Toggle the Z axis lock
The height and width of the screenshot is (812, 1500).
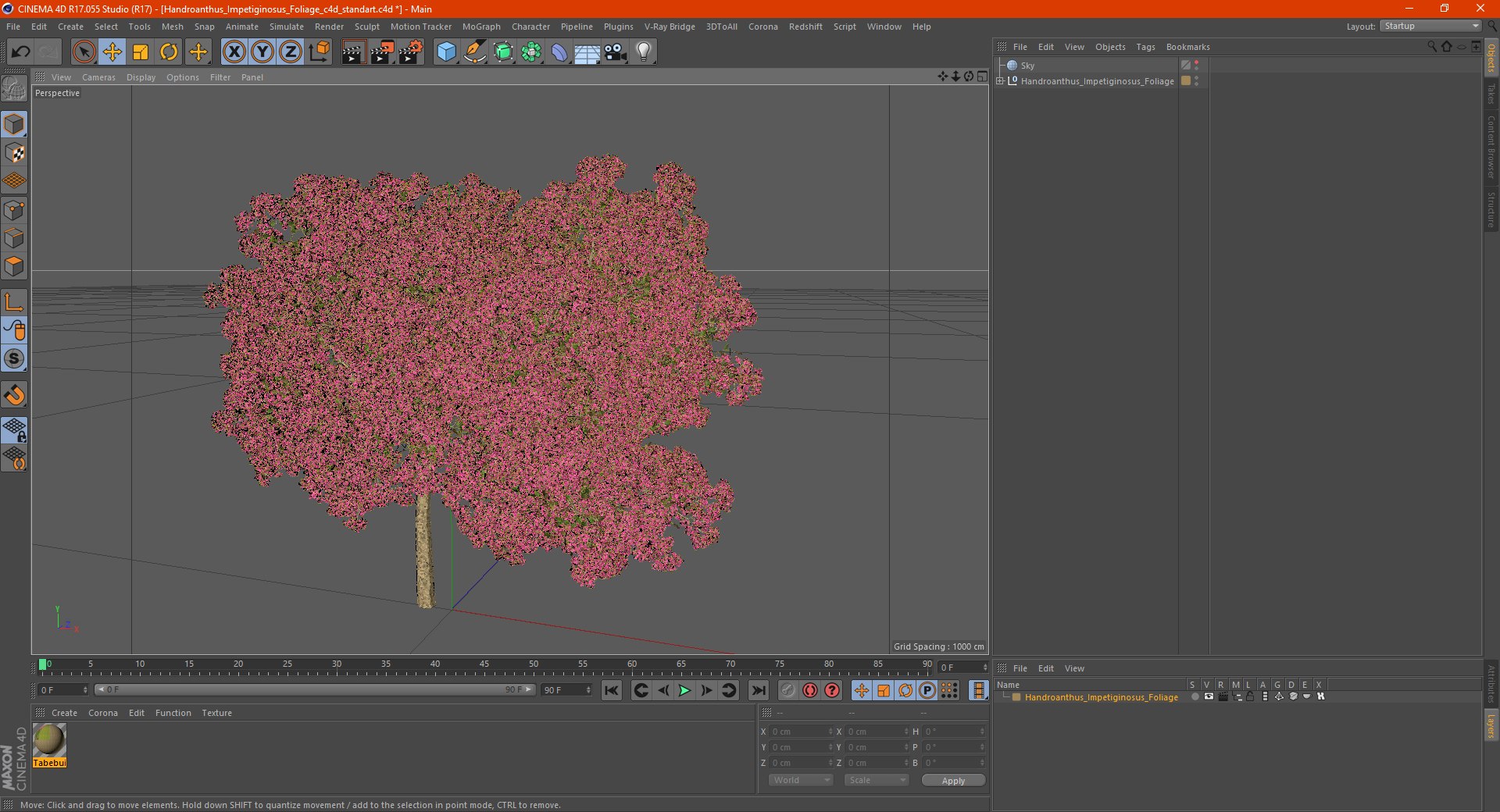click(x=291, y=52)
